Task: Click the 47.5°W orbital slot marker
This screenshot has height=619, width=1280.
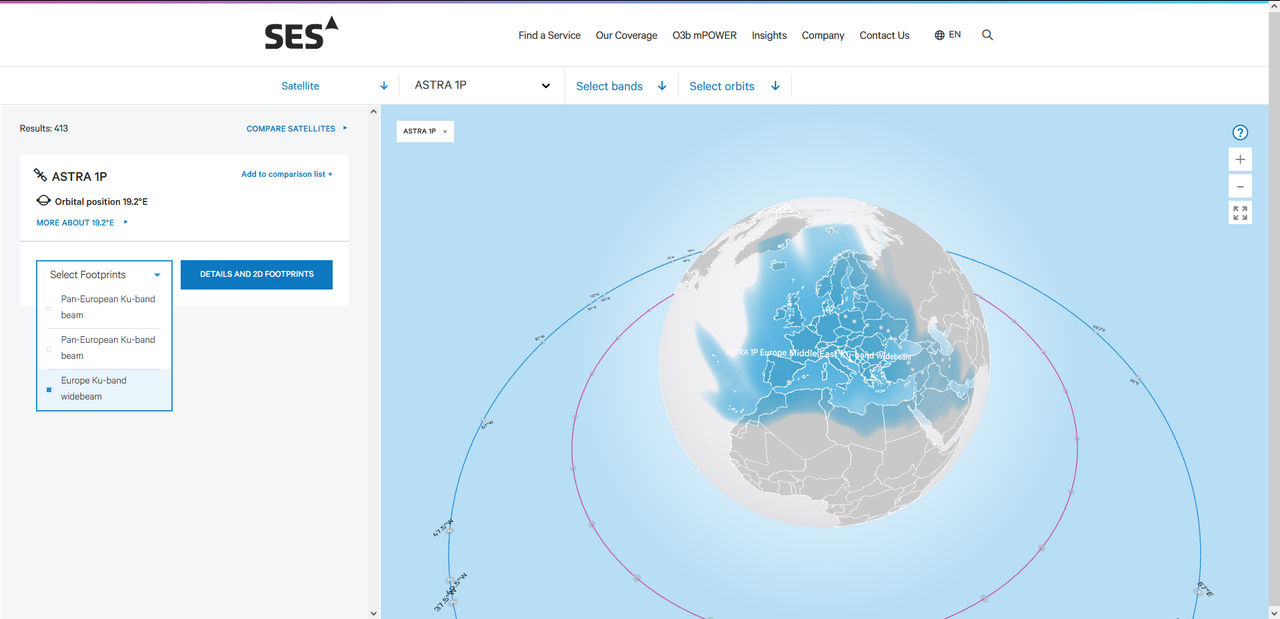Action: tap(449, 531)
